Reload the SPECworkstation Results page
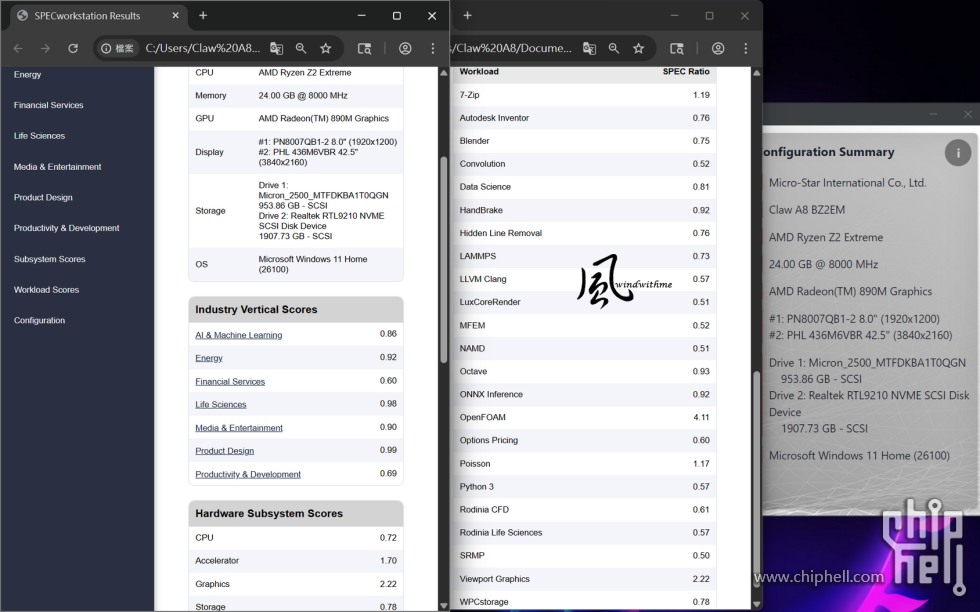The image size is (980, 612). tap(73, 48)
